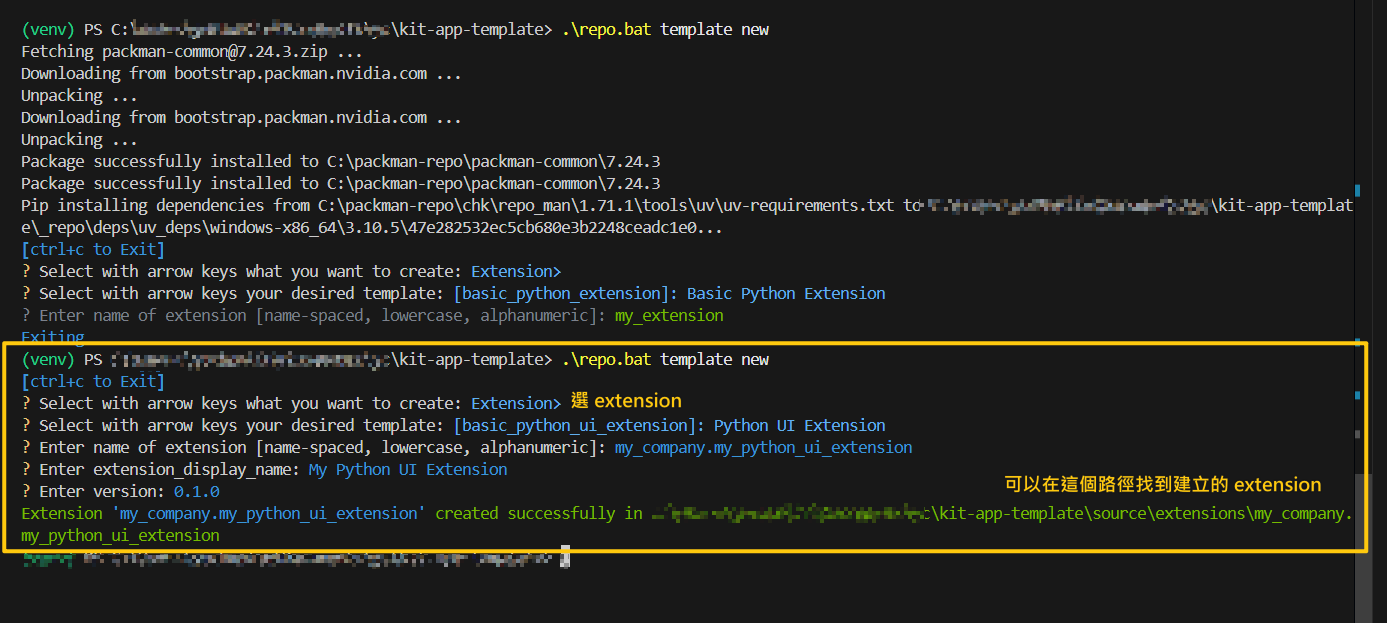Click the yellow '選 extension' annotation
This screenshot has height=623, width=1387.
tap(626, 401)
